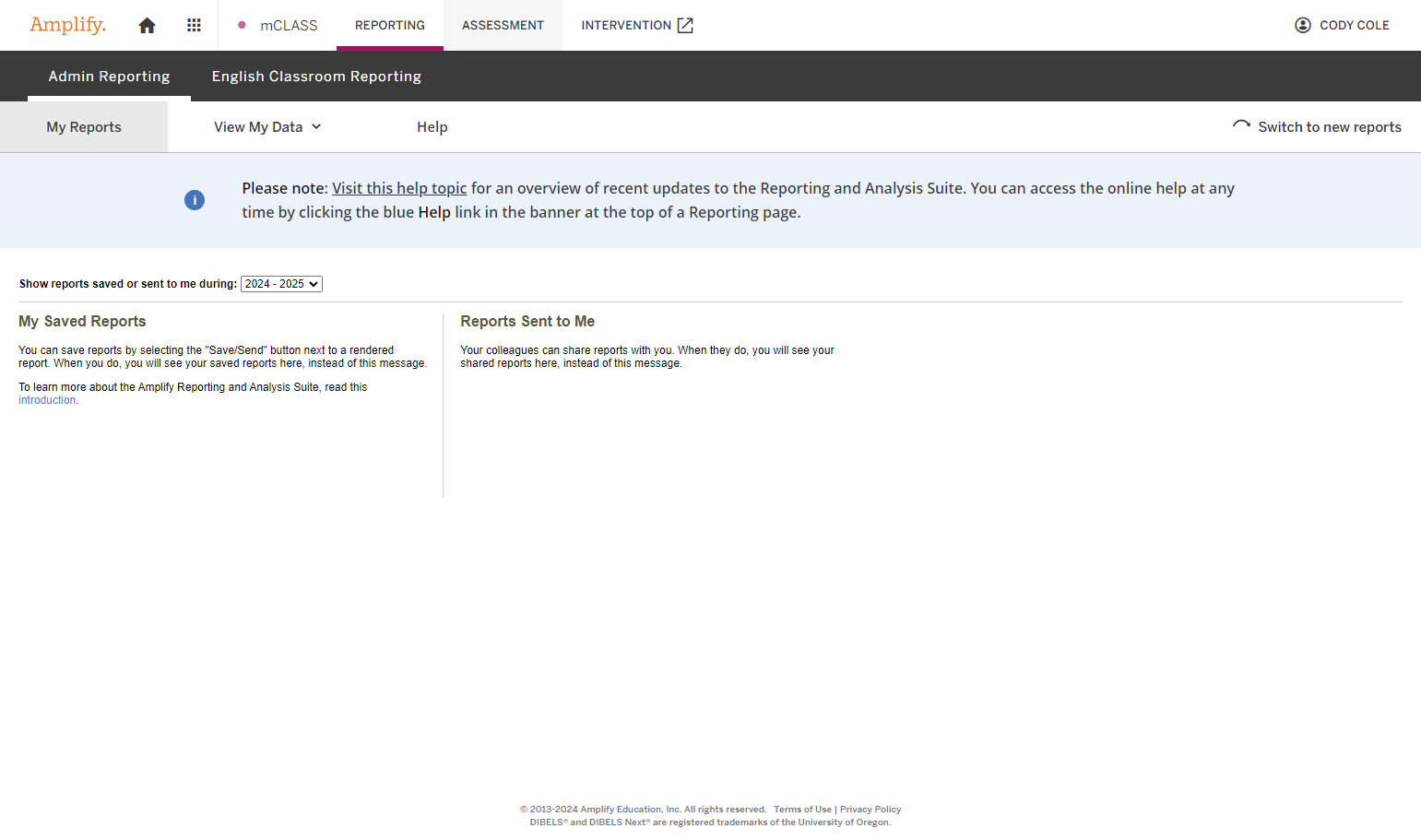Follow the introduction link

coord(47,400)
